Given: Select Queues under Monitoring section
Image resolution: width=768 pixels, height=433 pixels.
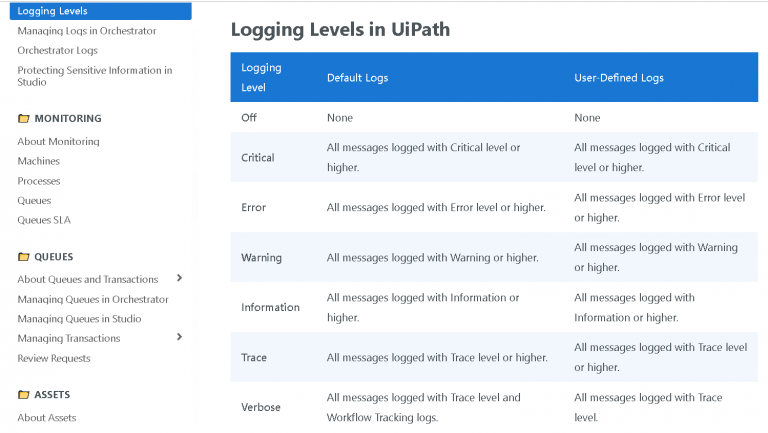Looking at the screenshot, I should pyautogui.click(x=34, y=200).
